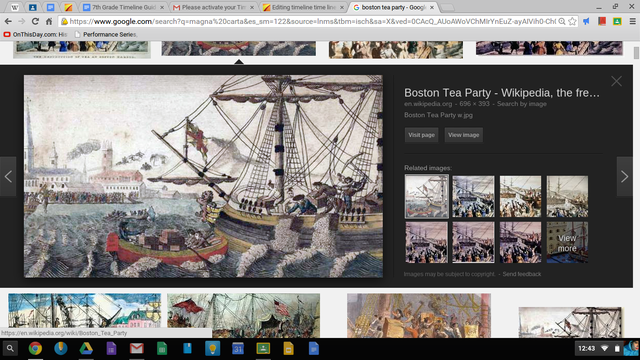Image resolution: width=640 pixels, height=360 pixels.
Task: Open Google Slides yellow shelf icon
Action: click(289, 349)
